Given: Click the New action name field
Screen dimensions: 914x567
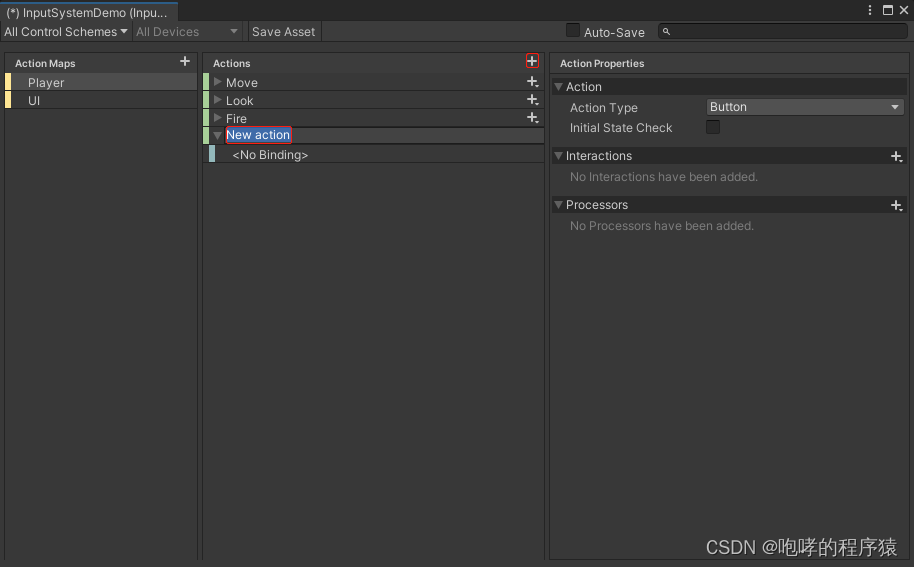Looking at the screenshot, I should coord(258,135).
